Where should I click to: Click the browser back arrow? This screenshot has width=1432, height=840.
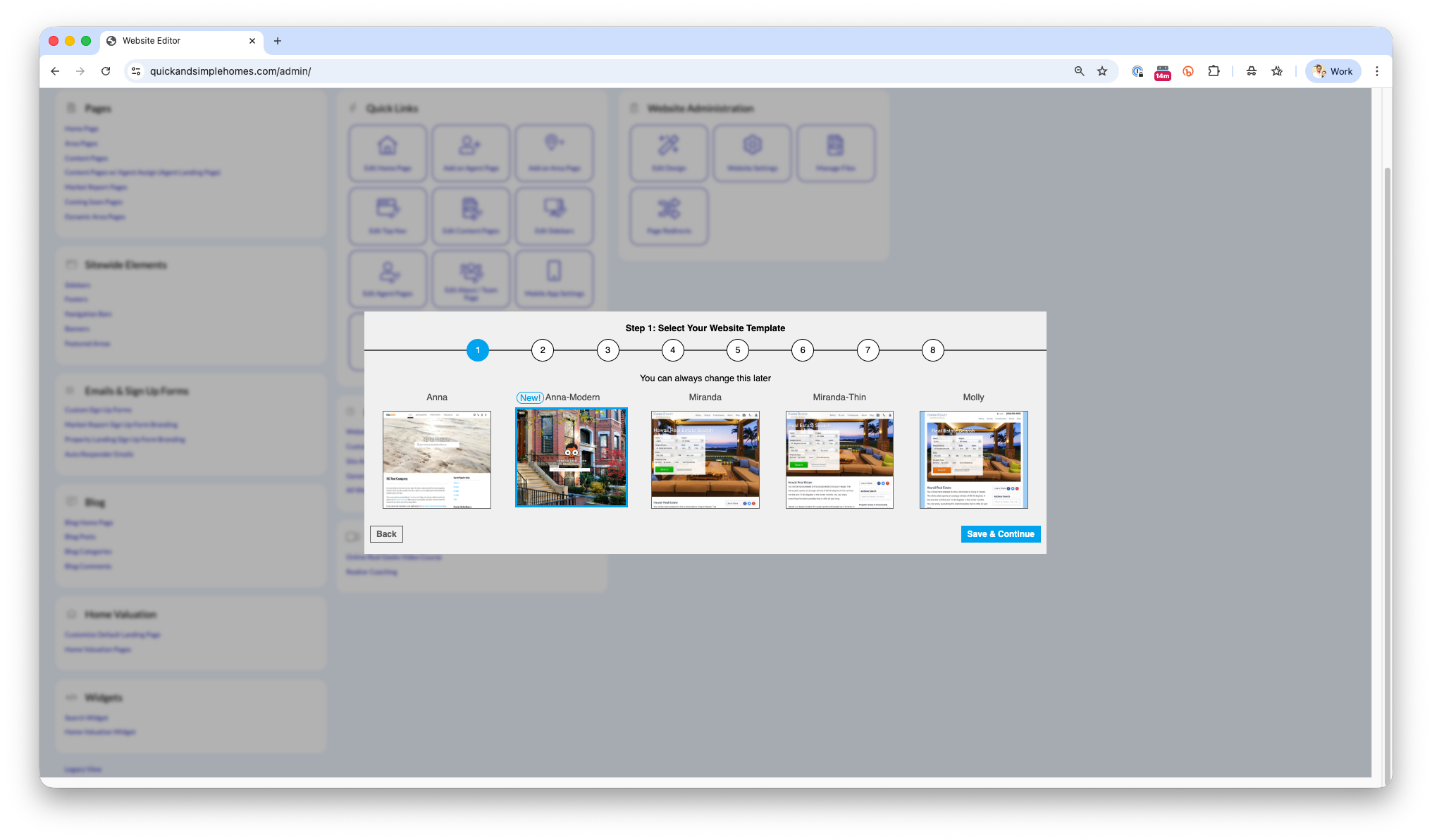point(55,71)
